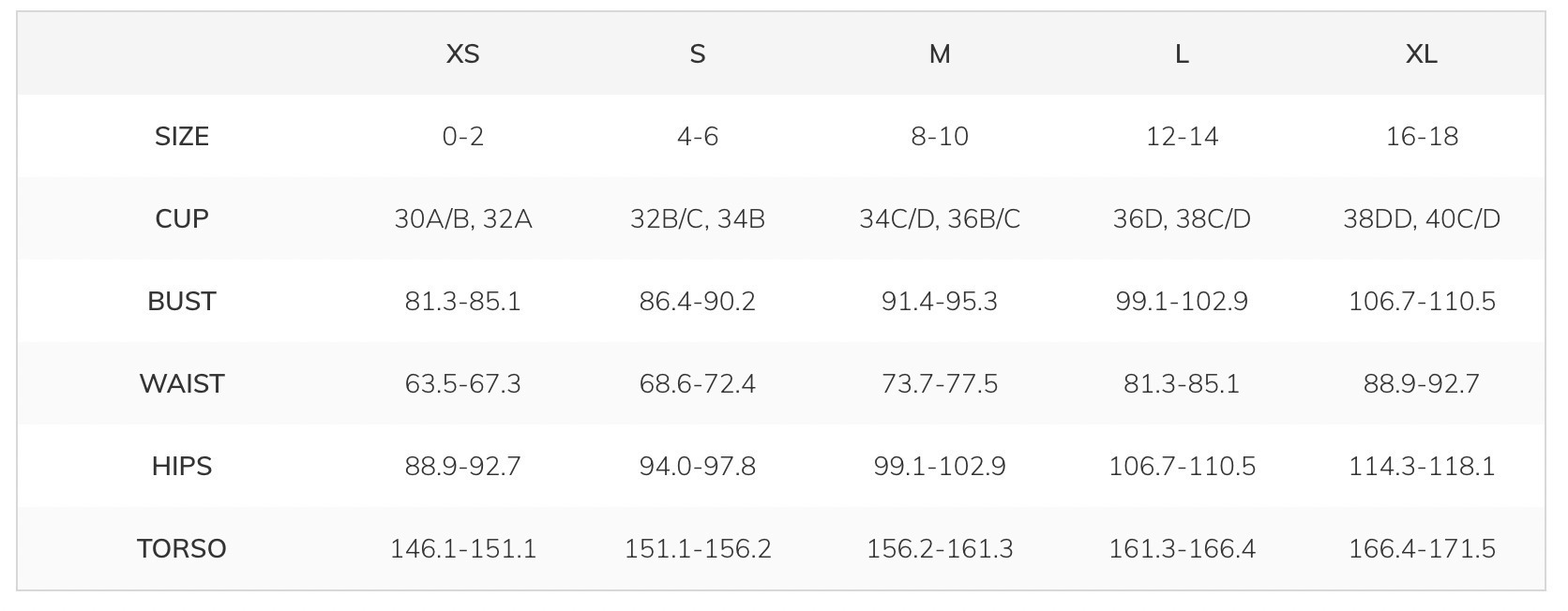Select the CUP row label
Viewport: 1568px width, 611px height.
pyautogui.click(x=182, y=219)
